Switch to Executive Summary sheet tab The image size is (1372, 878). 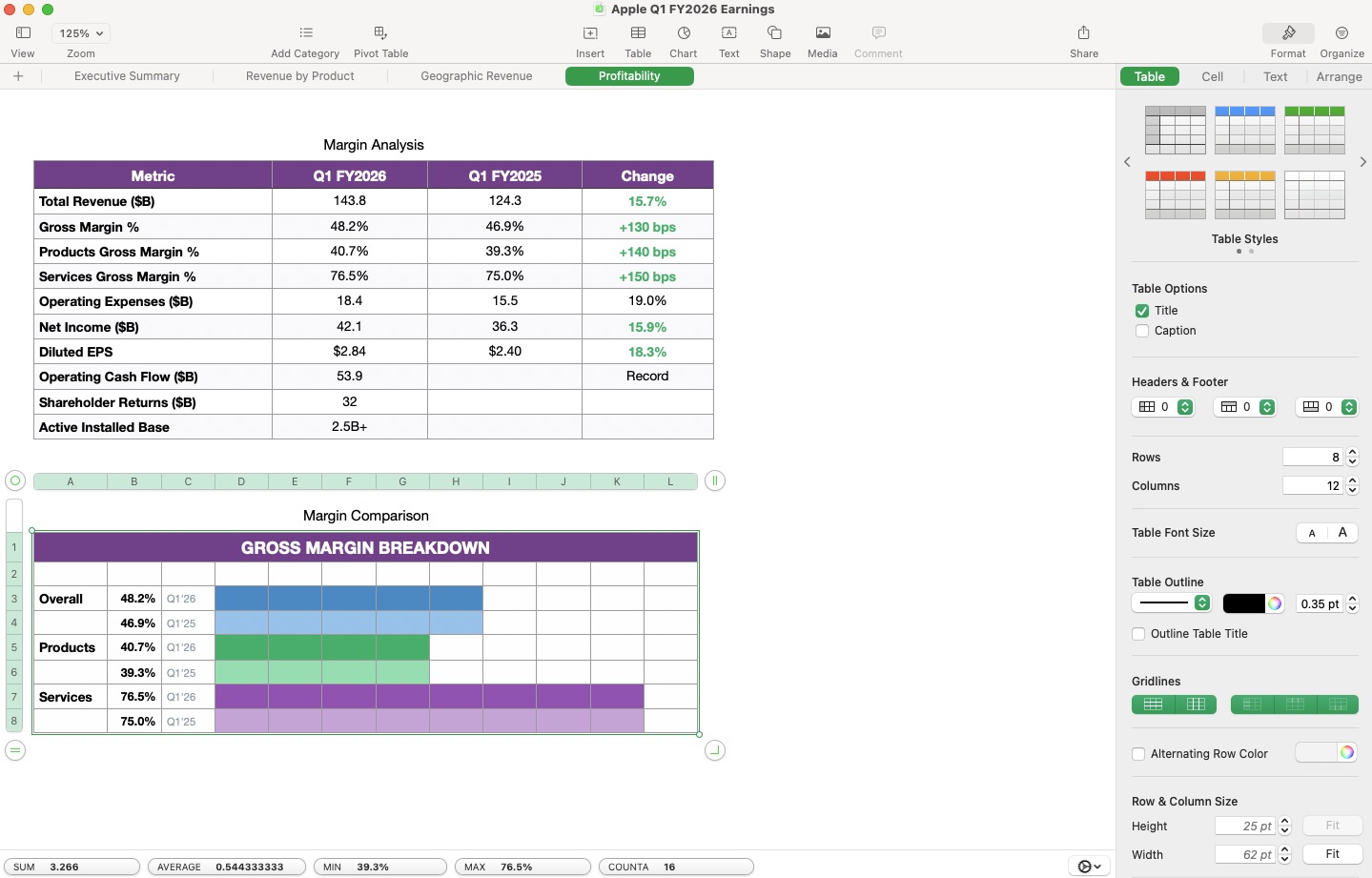pyautogui.click(x=127, y=76)
